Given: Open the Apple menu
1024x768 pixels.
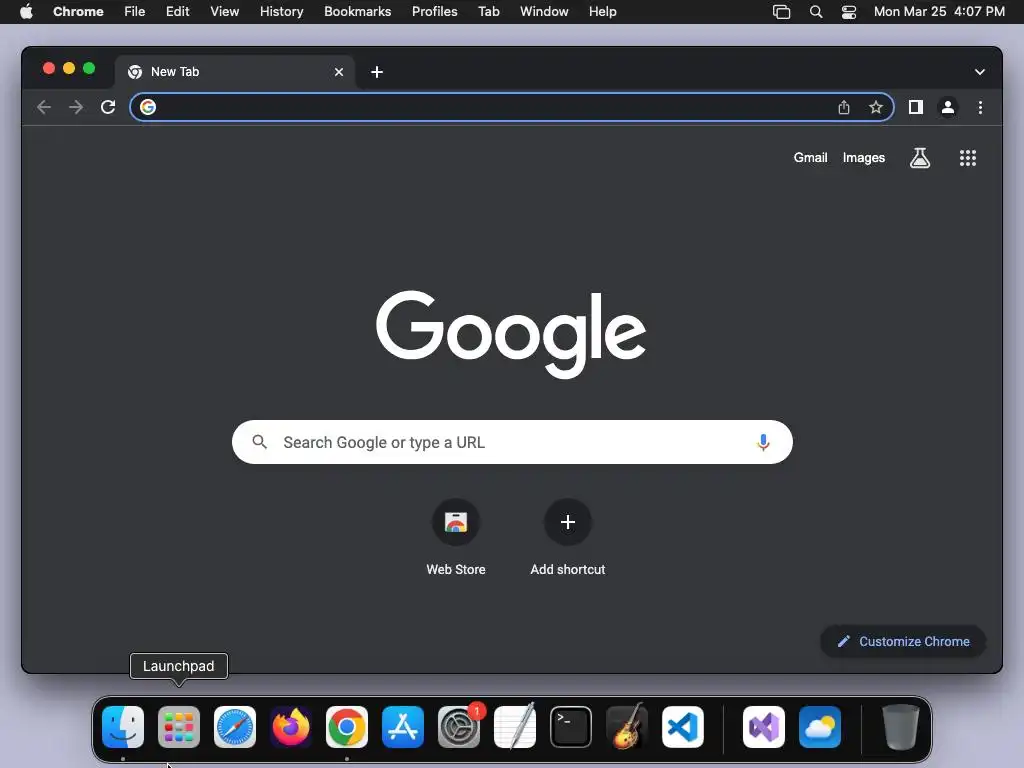Looking at the screenshot, I should tap(26, 12).
